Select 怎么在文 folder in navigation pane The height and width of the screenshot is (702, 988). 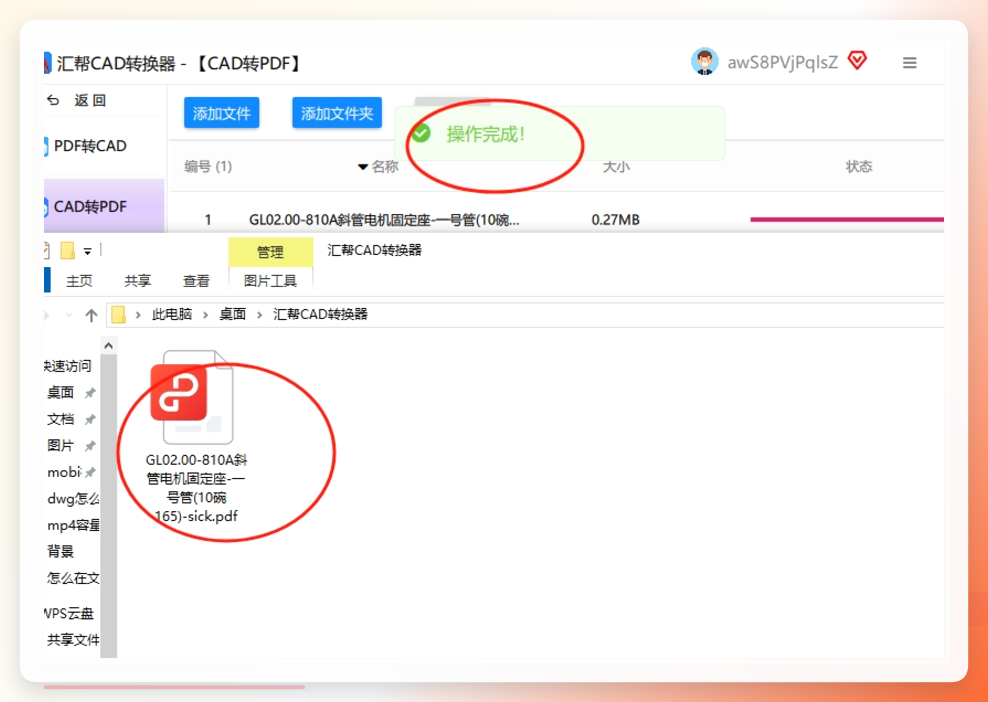(73, 578)
